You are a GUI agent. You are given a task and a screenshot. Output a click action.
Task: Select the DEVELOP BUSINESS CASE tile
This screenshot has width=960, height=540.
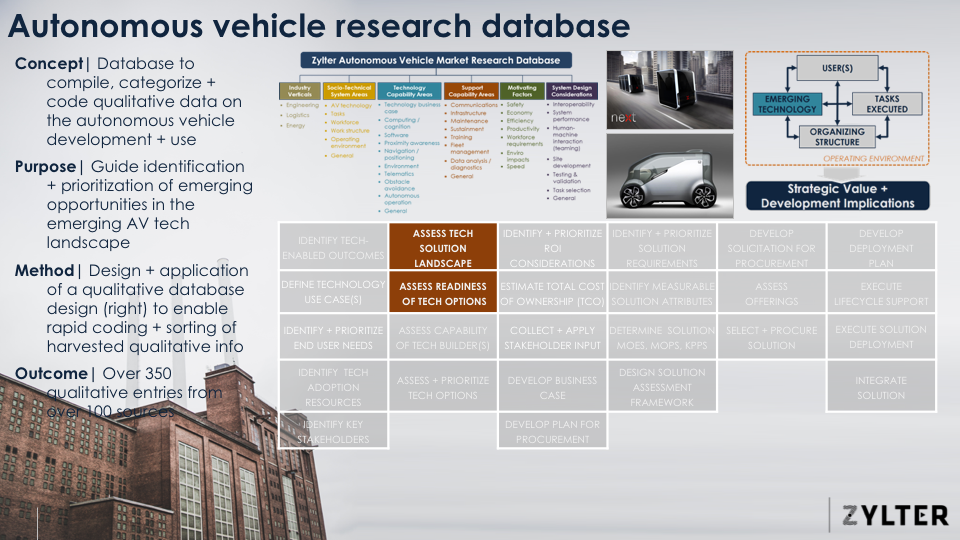point(552,386)
